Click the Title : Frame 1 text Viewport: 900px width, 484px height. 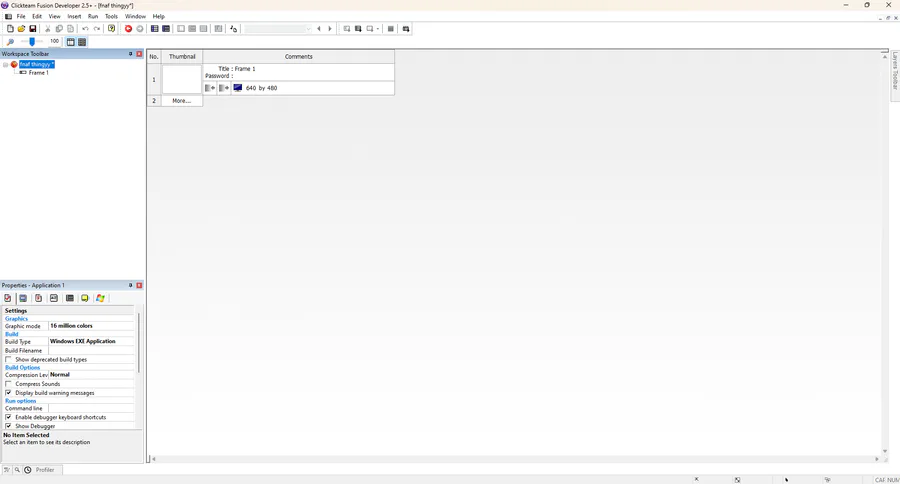(236, 68)
